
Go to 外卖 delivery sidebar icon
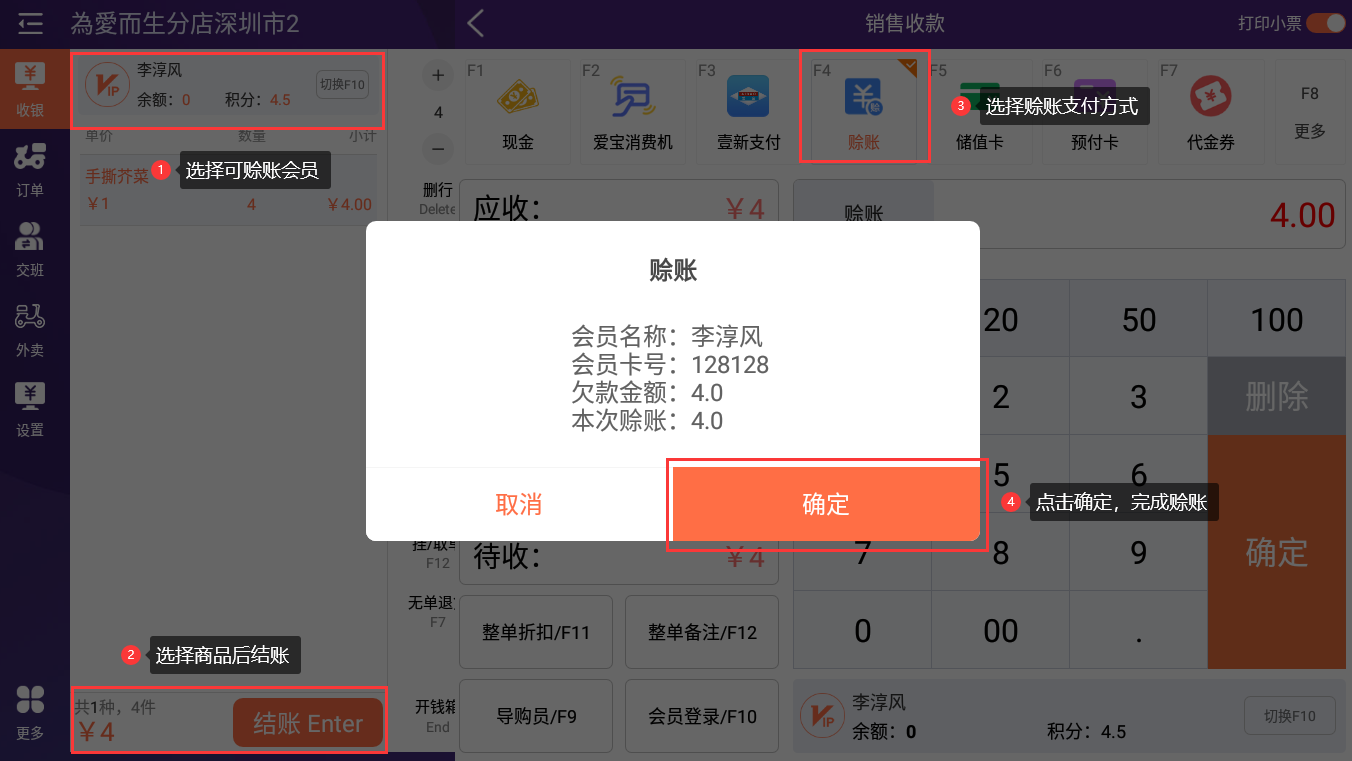click(30, 328)
